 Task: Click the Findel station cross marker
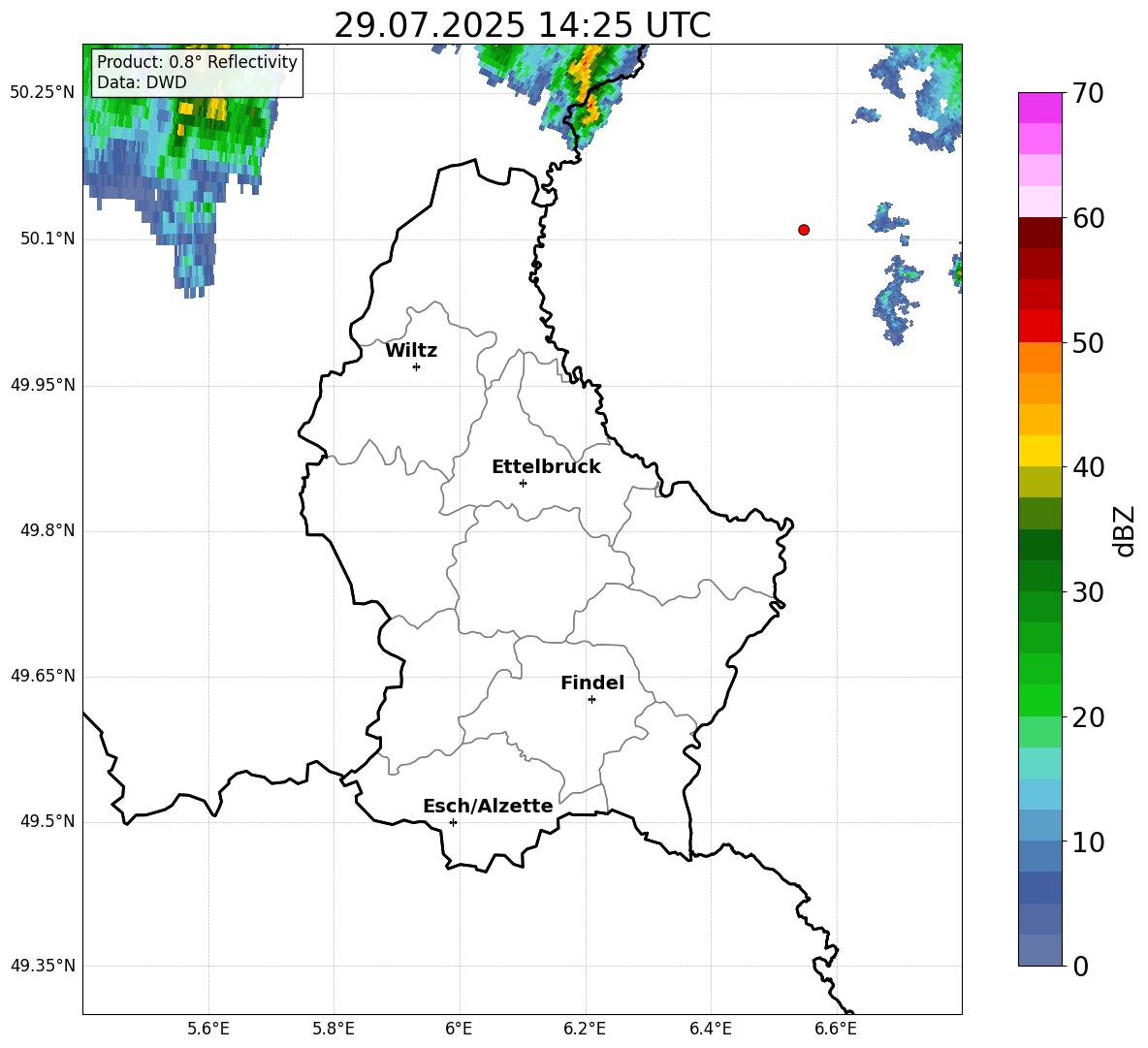591,700
